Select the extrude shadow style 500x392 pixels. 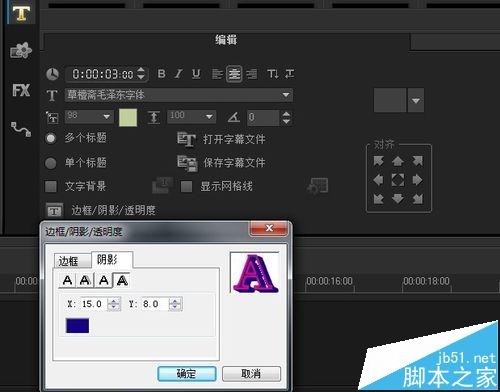tap(122, 280)
